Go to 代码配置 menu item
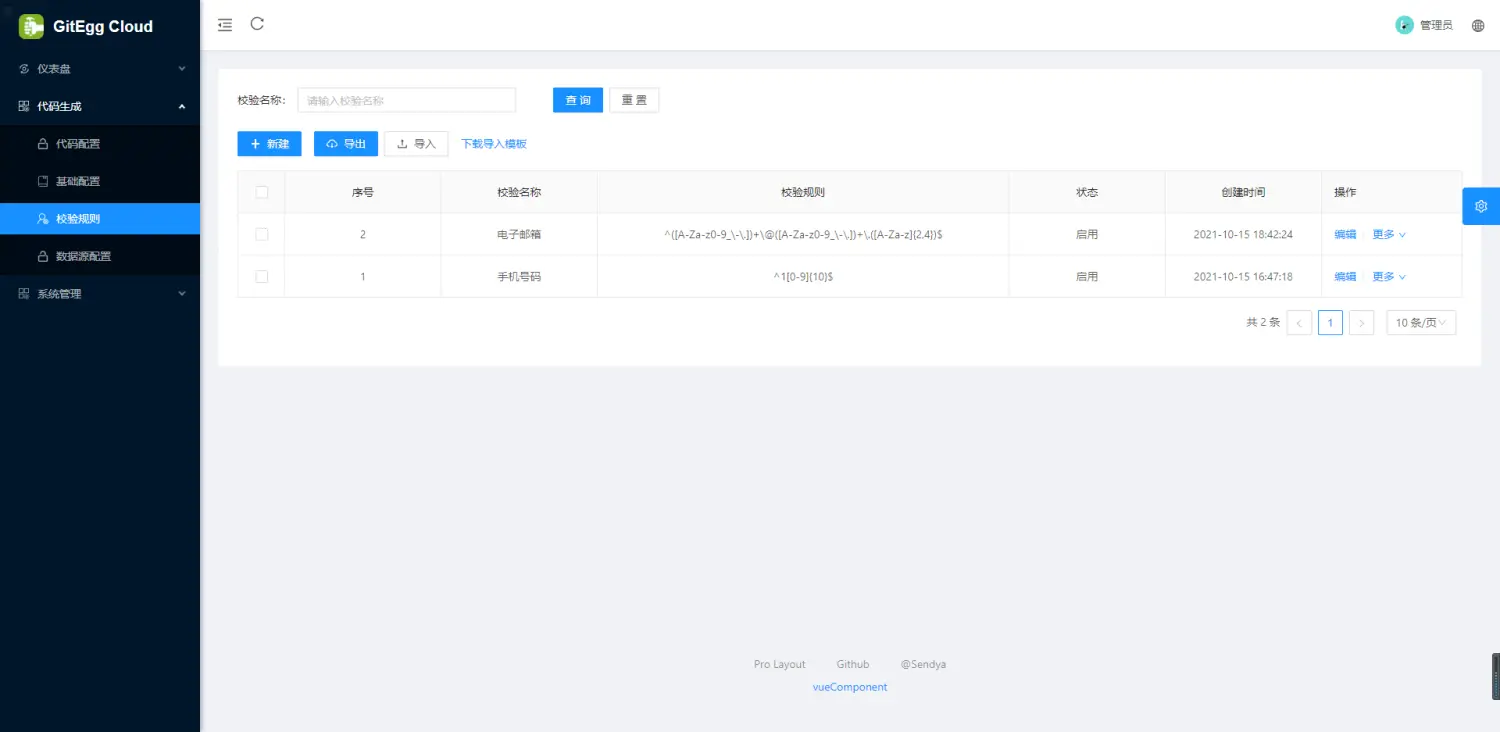1500x732 pixels. (100, 144)
